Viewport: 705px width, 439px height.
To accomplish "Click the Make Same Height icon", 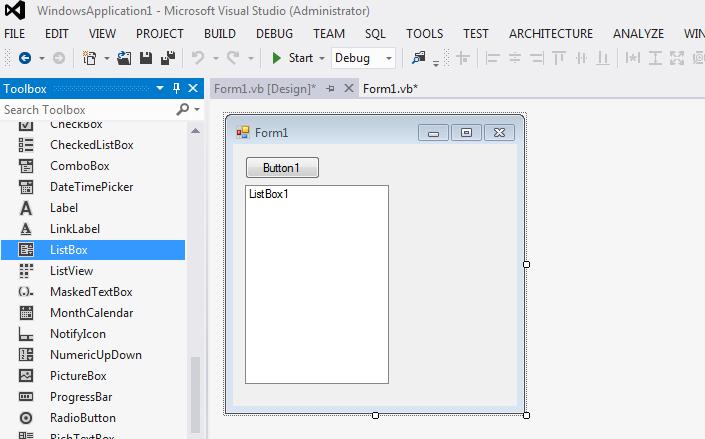I will coord(655,58).
